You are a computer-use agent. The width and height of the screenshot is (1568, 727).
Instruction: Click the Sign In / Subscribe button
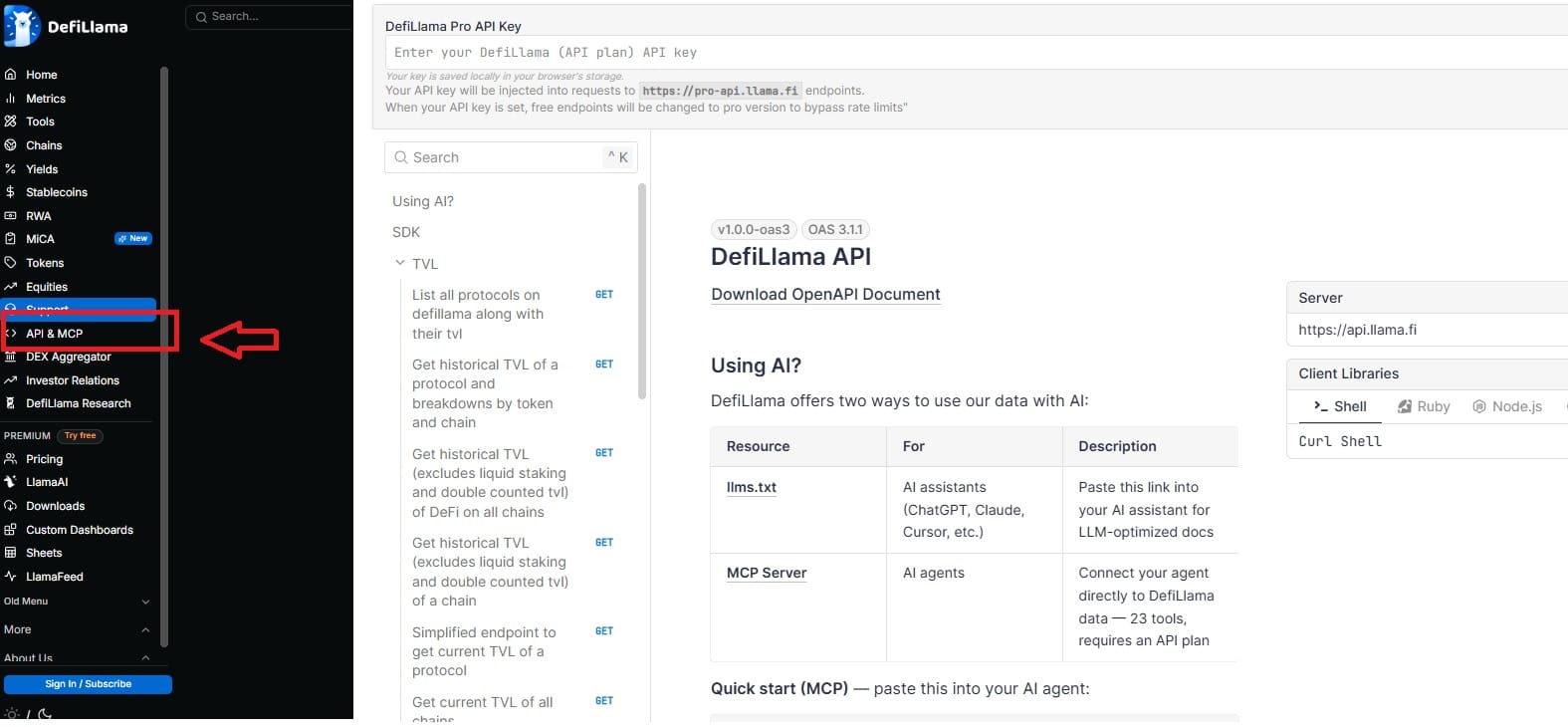point(88,684)
